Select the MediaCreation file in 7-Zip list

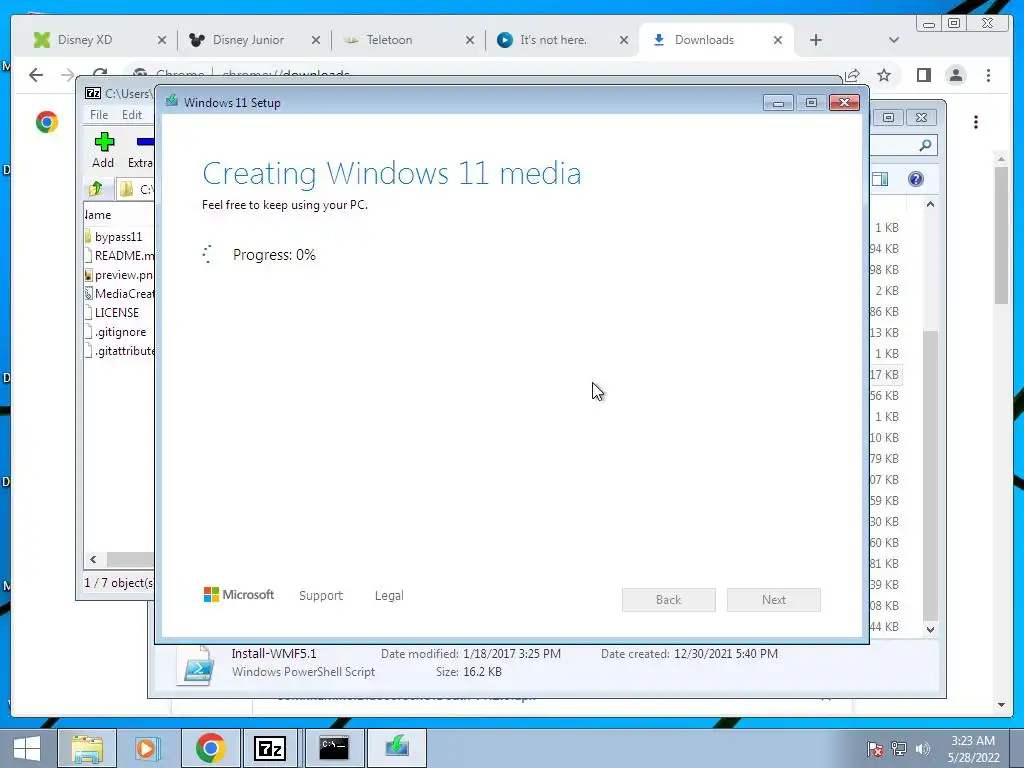click(119, 294)
